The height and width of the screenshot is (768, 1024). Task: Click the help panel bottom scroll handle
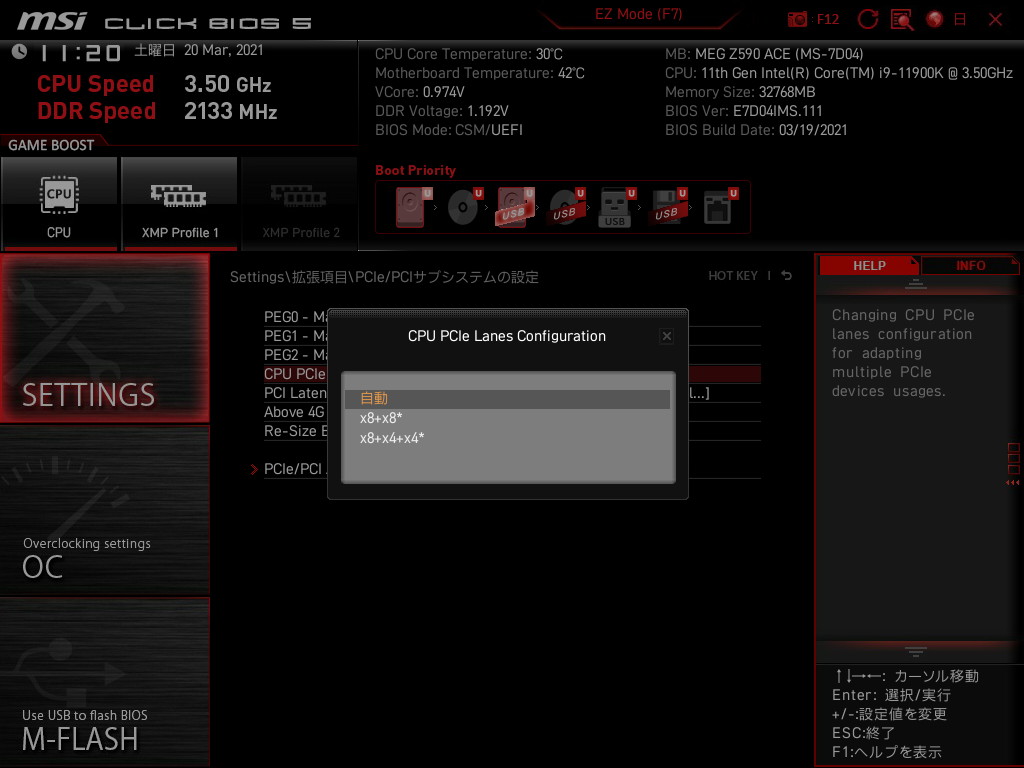[x=916, y=651]
